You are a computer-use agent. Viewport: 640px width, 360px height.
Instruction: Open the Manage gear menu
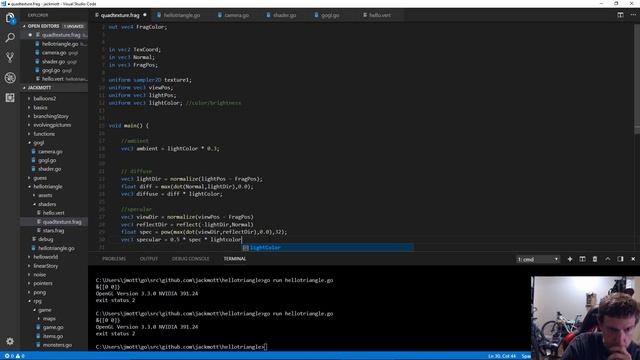[x=10, y=341]
